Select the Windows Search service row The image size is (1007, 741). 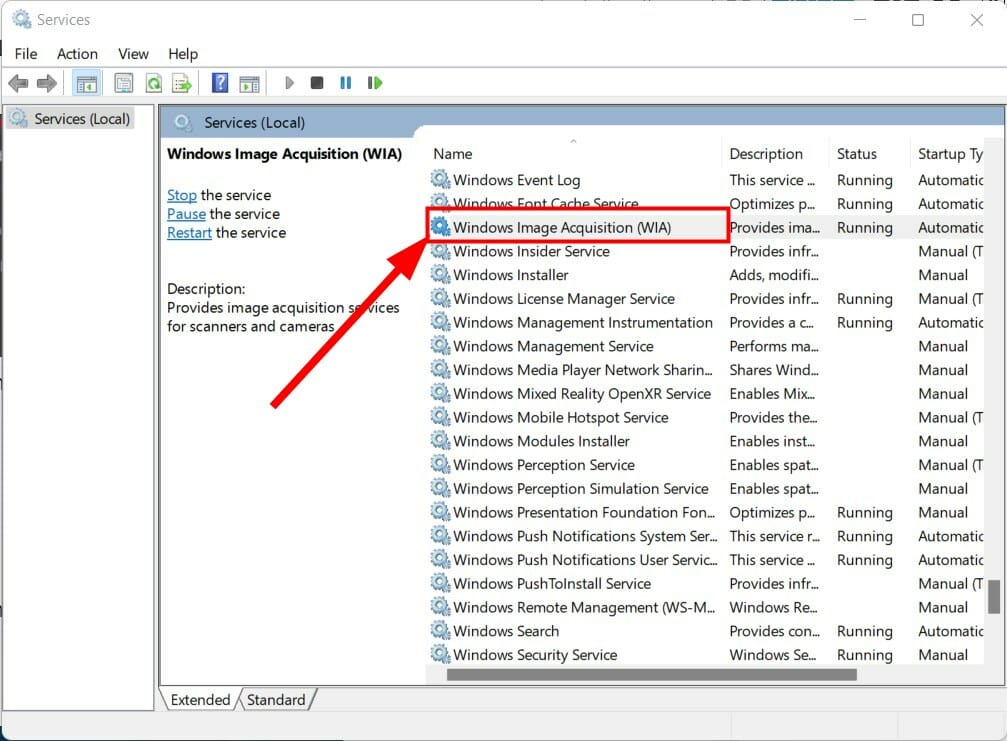pyautogui.click(x=506, y=631)
